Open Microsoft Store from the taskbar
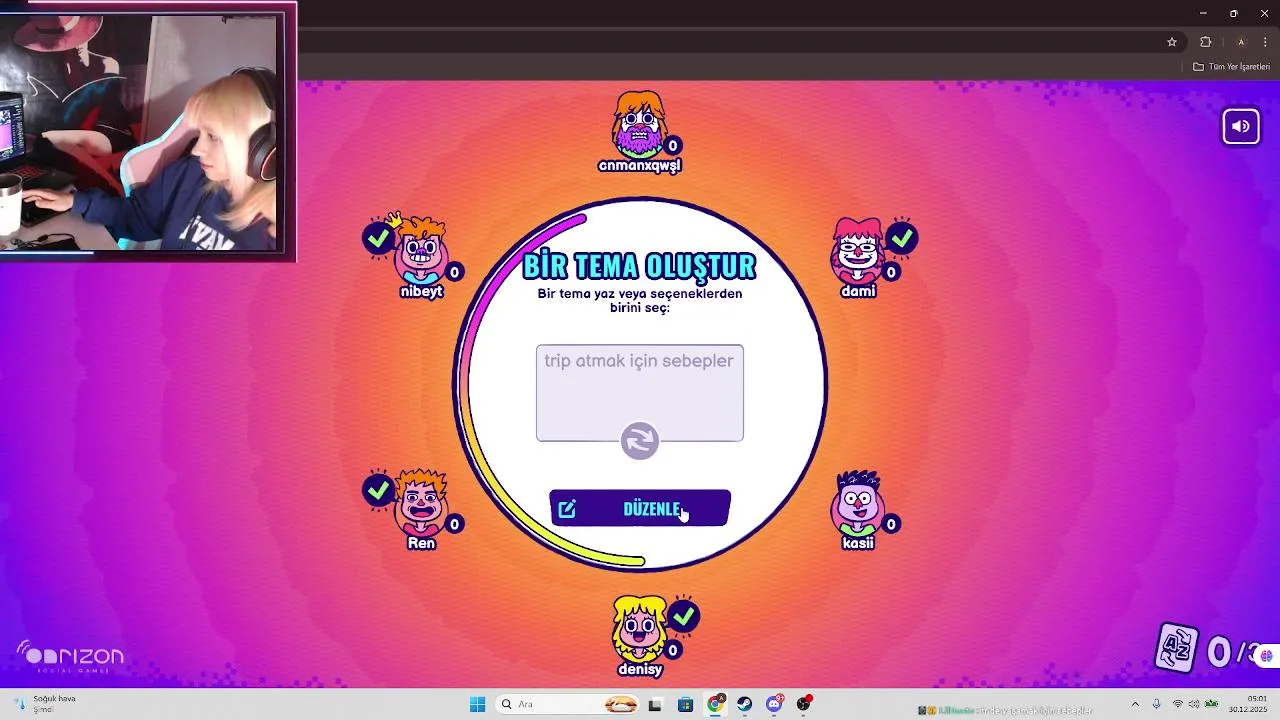The height and width of the screenshot is (720, 1280). pyautogui.click(x=685, y=704)
